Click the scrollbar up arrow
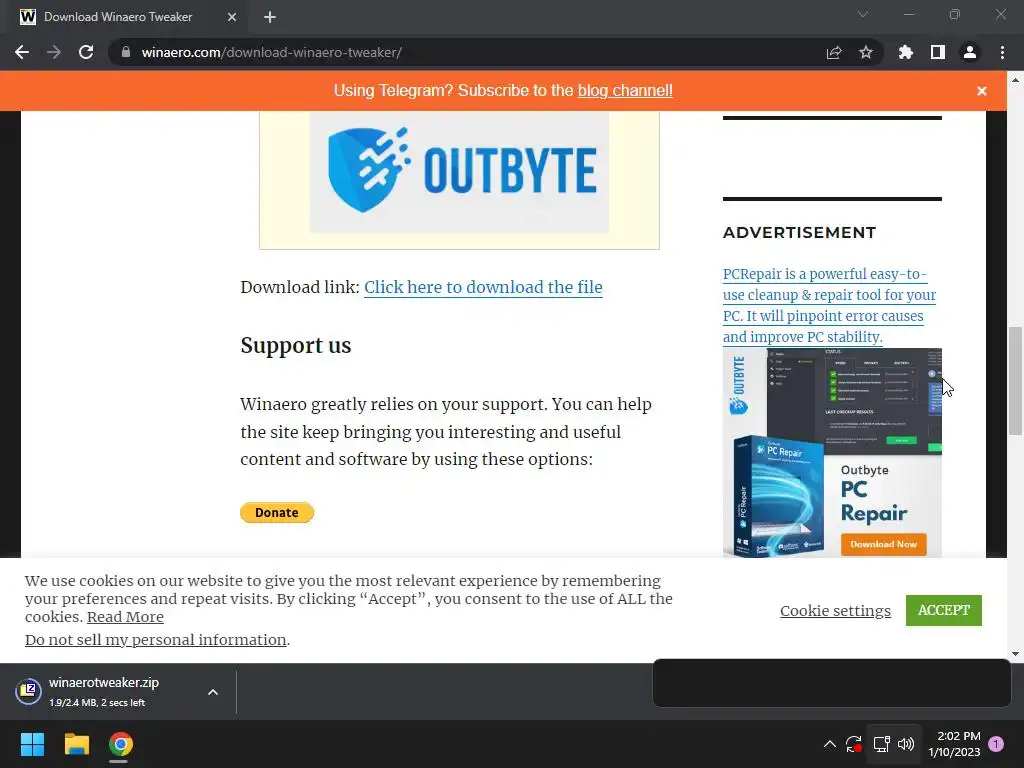1024x768 pixels. coord(1015,80)
